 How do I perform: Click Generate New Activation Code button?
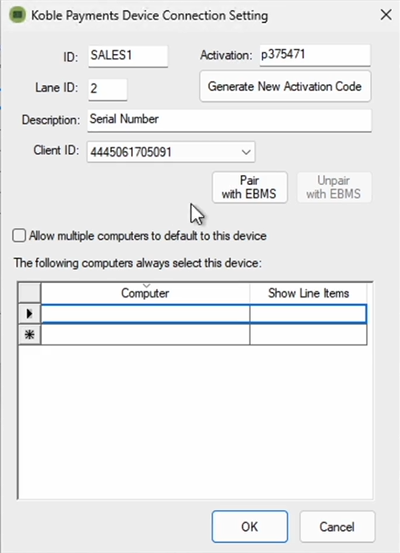(285, 86)
